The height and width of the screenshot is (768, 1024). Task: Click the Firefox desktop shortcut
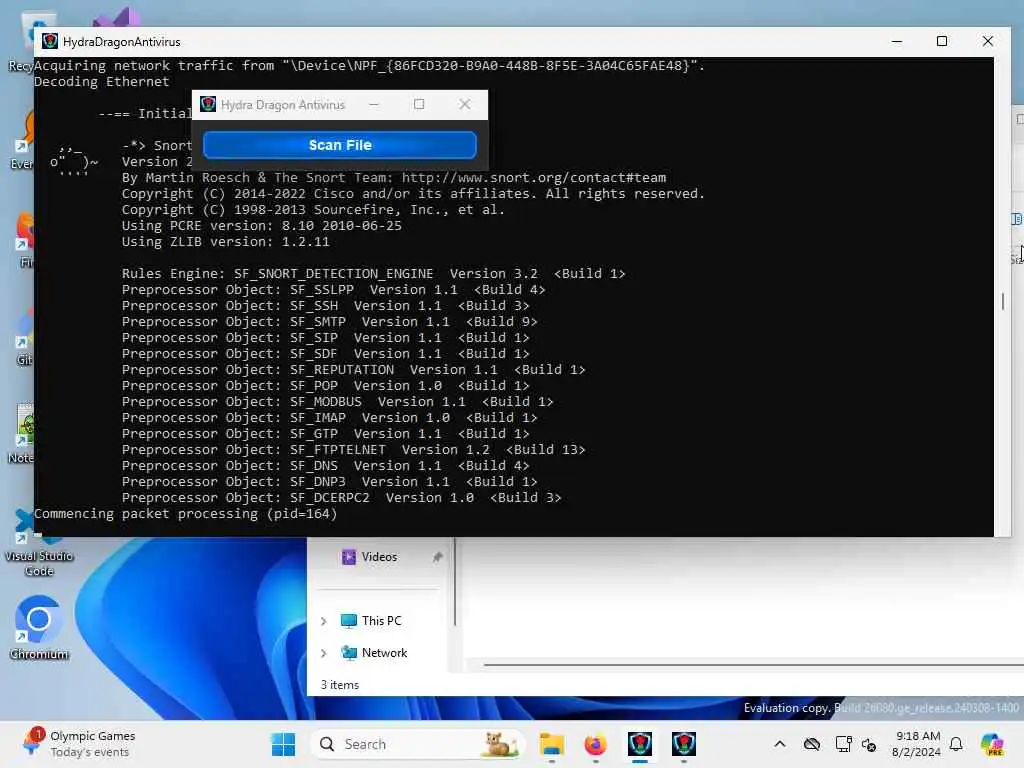pos(25,240)
